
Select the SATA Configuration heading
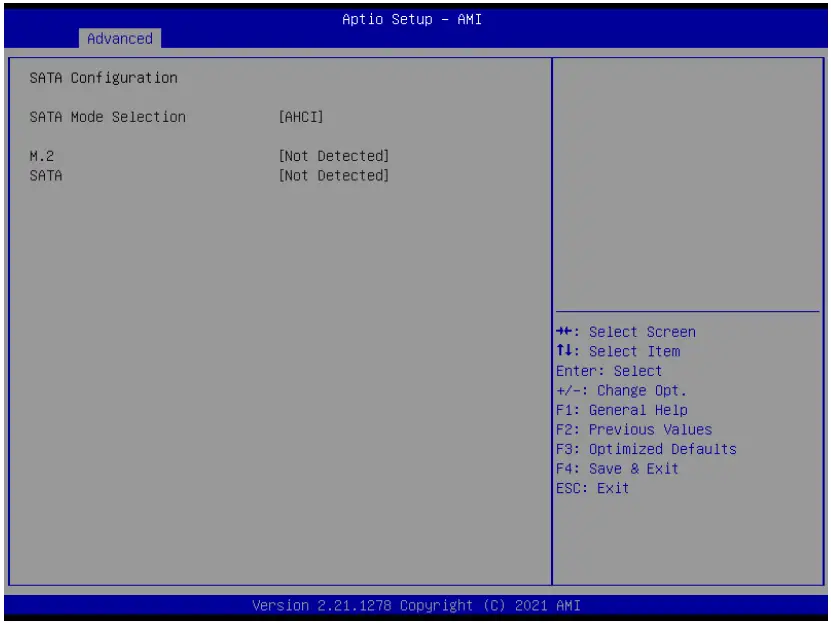103,77
